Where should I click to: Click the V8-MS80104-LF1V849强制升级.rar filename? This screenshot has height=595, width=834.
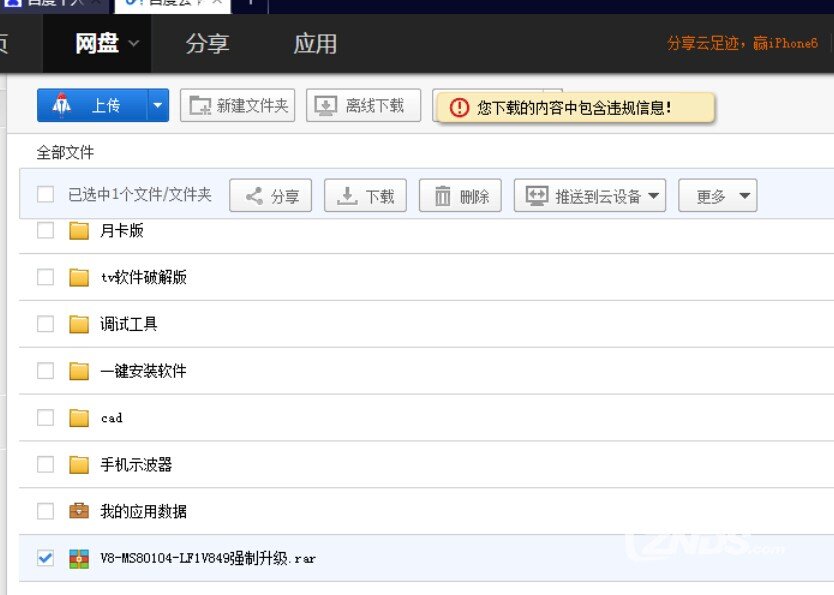coord(208,558)
